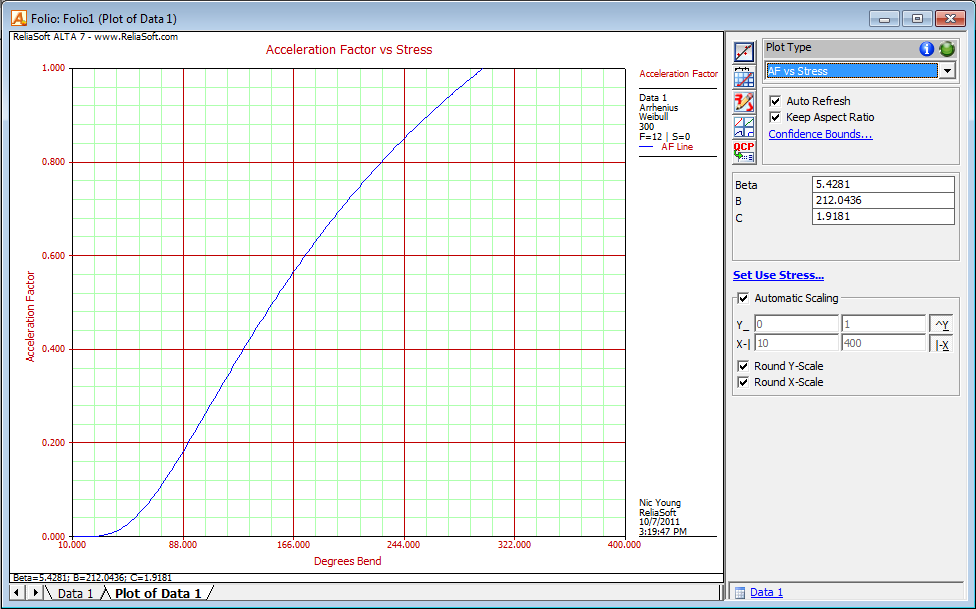This screenshot has width=976, height=609.
Task: Uncheck Automatic Scaling
Action: (743, 298)
